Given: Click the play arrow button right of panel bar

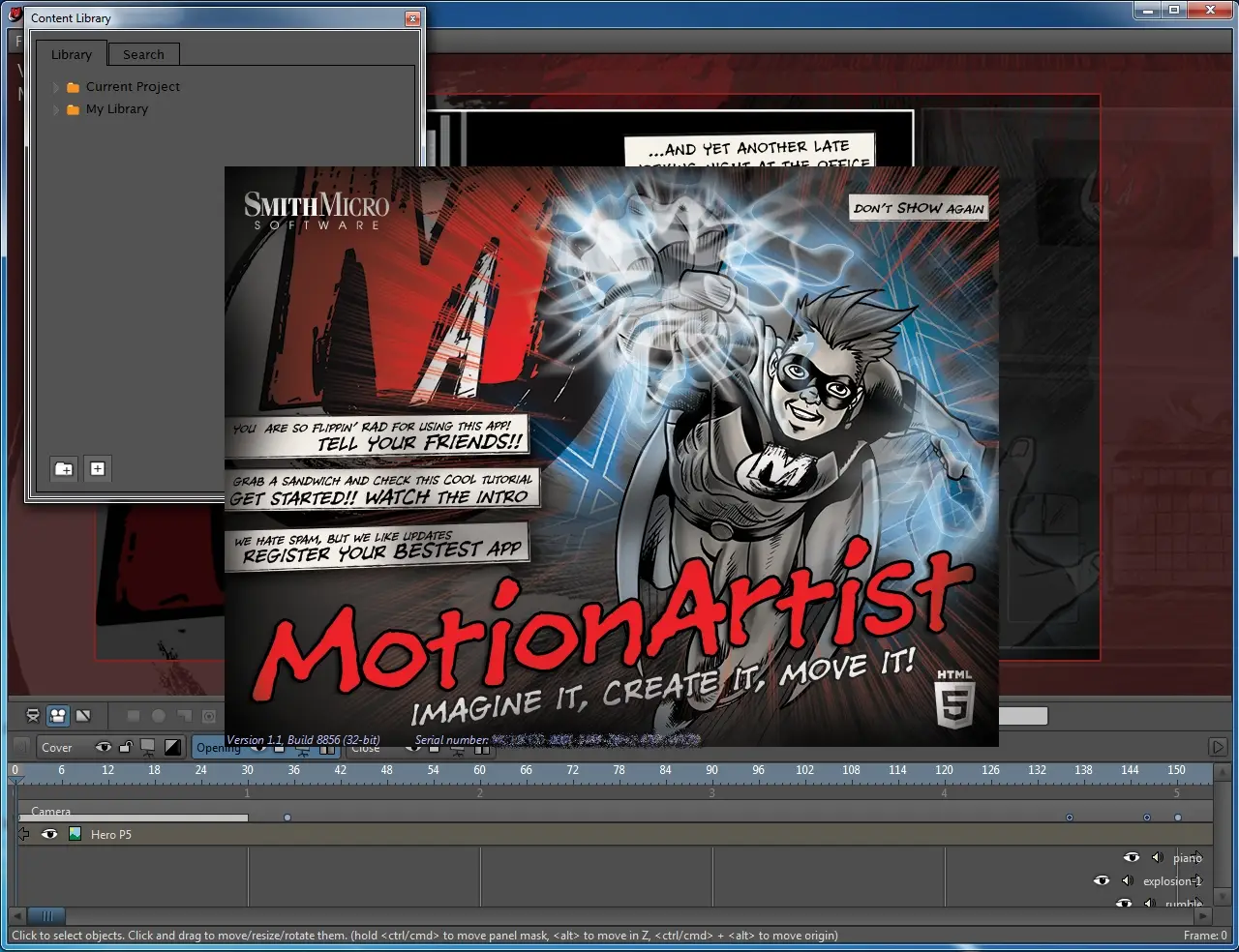Looking at the screenshot, I should coord(1218,747).
